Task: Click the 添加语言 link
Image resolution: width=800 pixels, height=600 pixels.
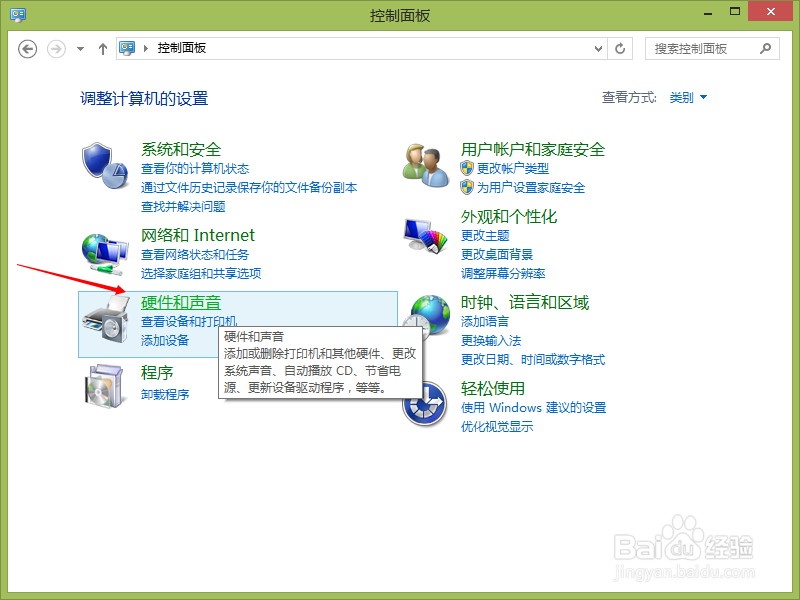Action: 485,321
